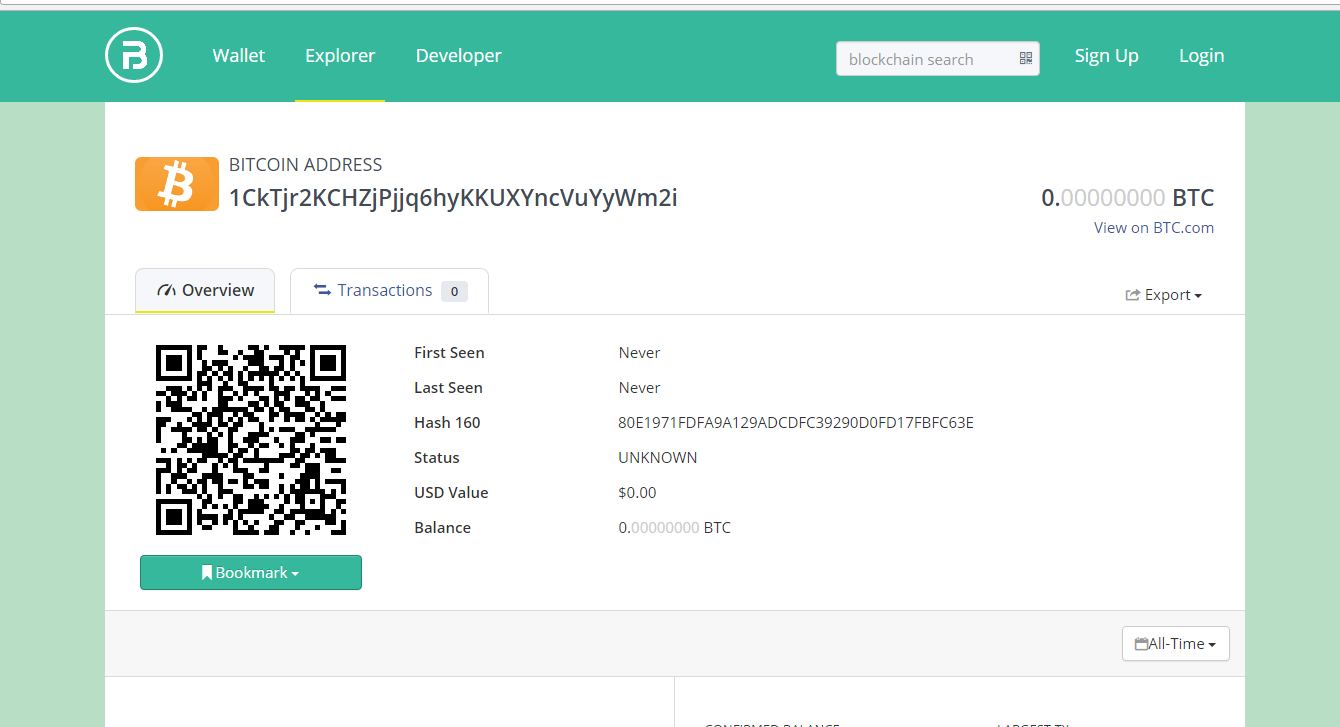The height and width of the screenshot is (727, 1340).
Task: Click the Sign Up link
Action: [1106, 56]
